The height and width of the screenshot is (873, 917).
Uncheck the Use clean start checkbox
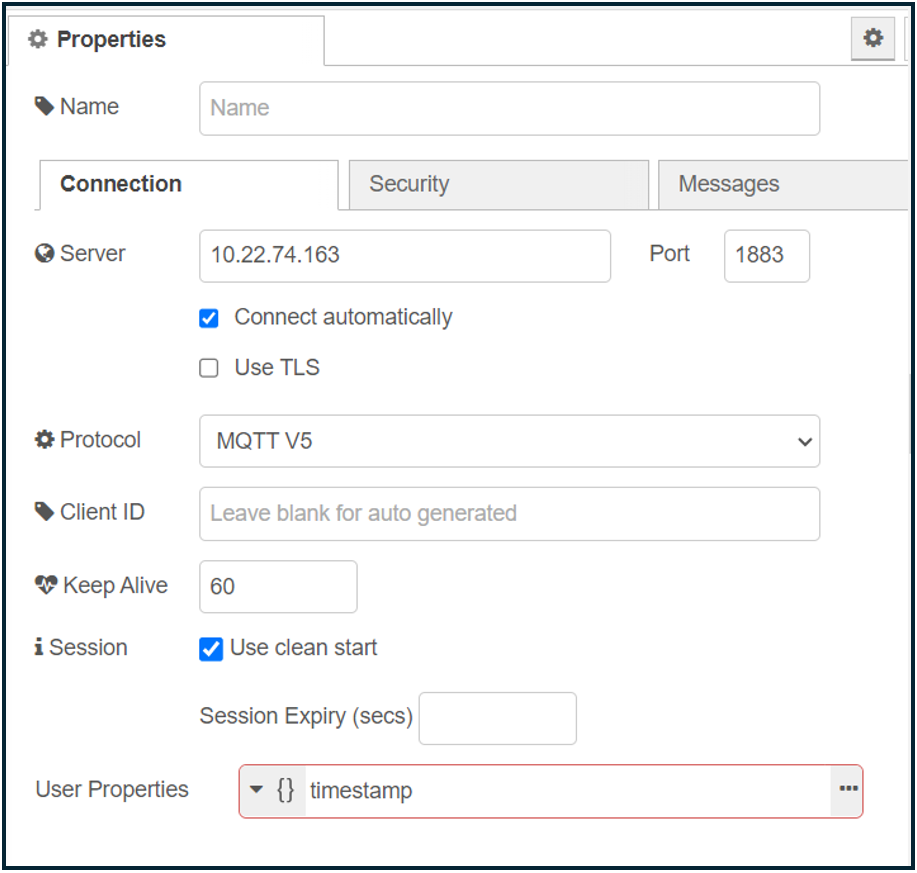(x=211, y=649)
